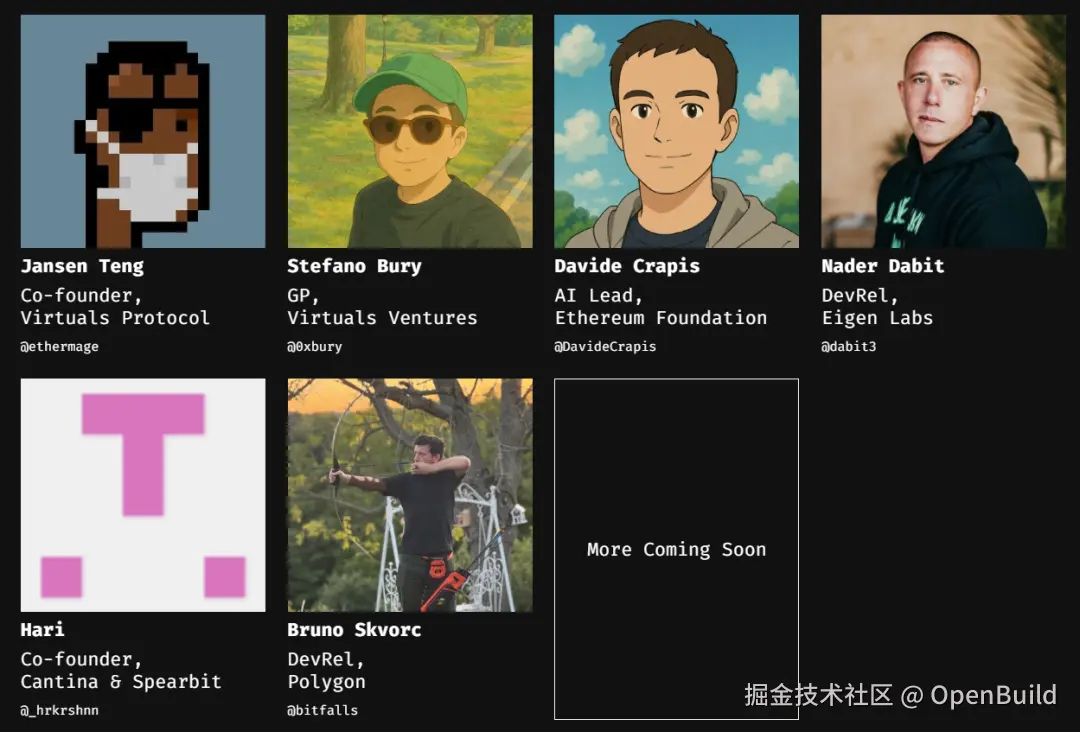1080x732 pixels.
Task: Click the name Jansen Teng
Action: (x=82, y=266)
